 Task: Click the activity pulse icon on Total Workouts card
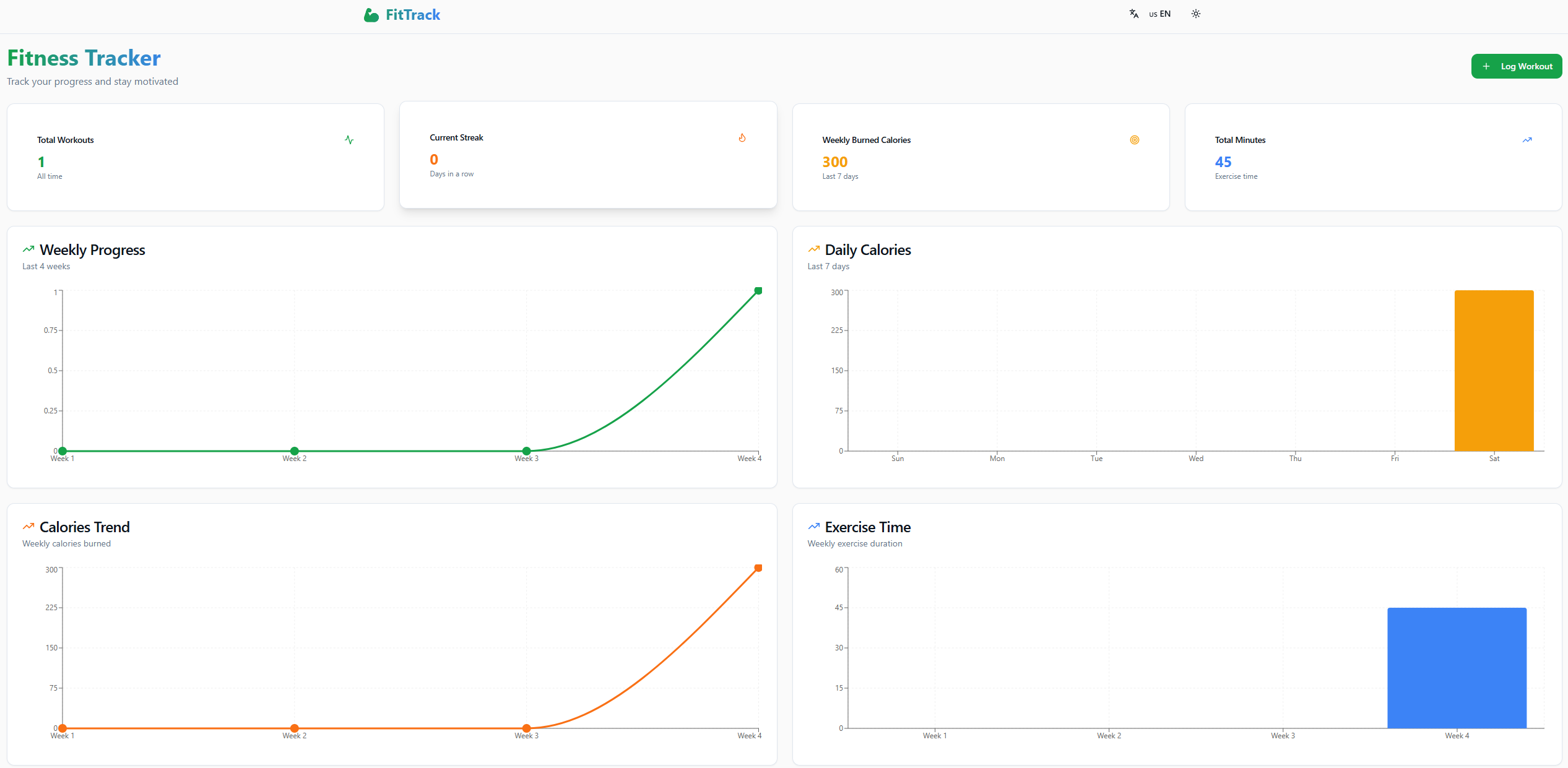(349, 140)
